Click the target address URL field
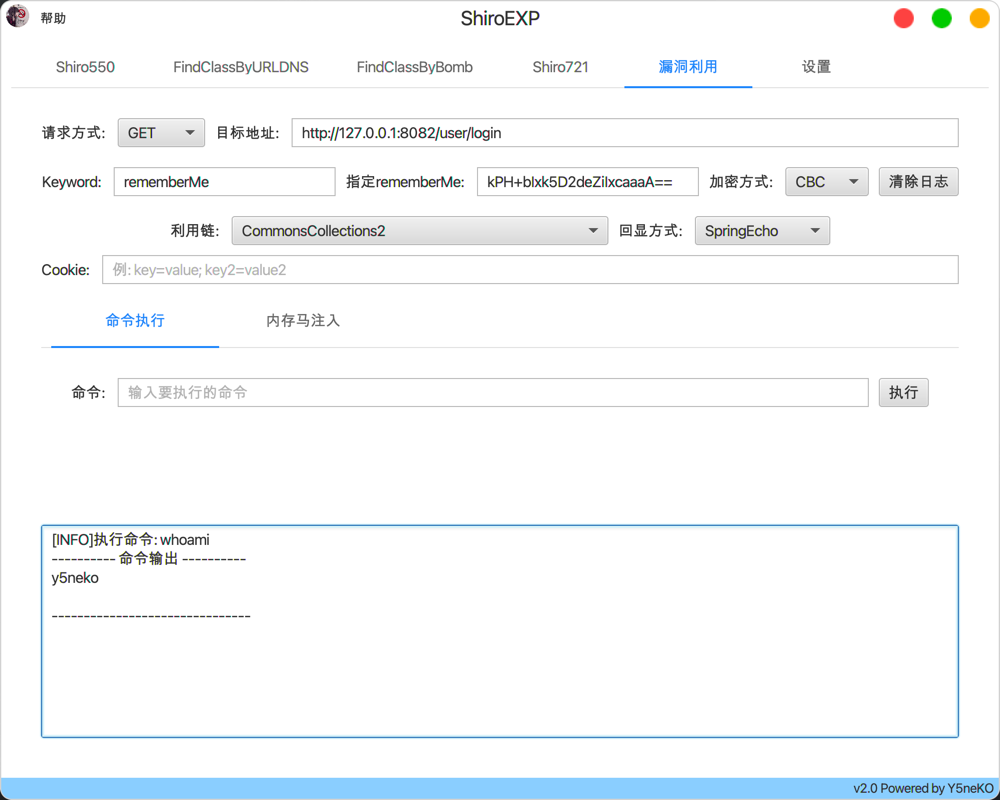The width and height of the screenshot is (1000, 800). pos(625,133)
